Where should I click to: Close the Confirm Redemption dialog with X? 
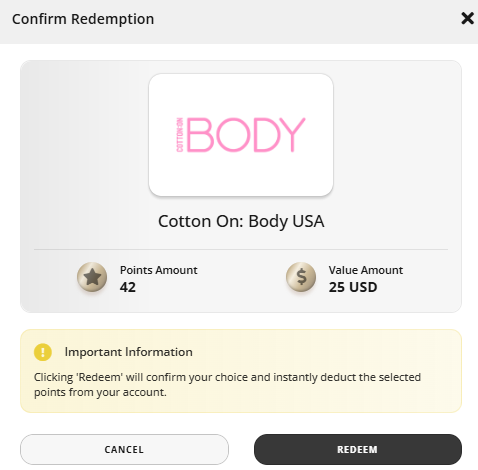pos(467,18)
